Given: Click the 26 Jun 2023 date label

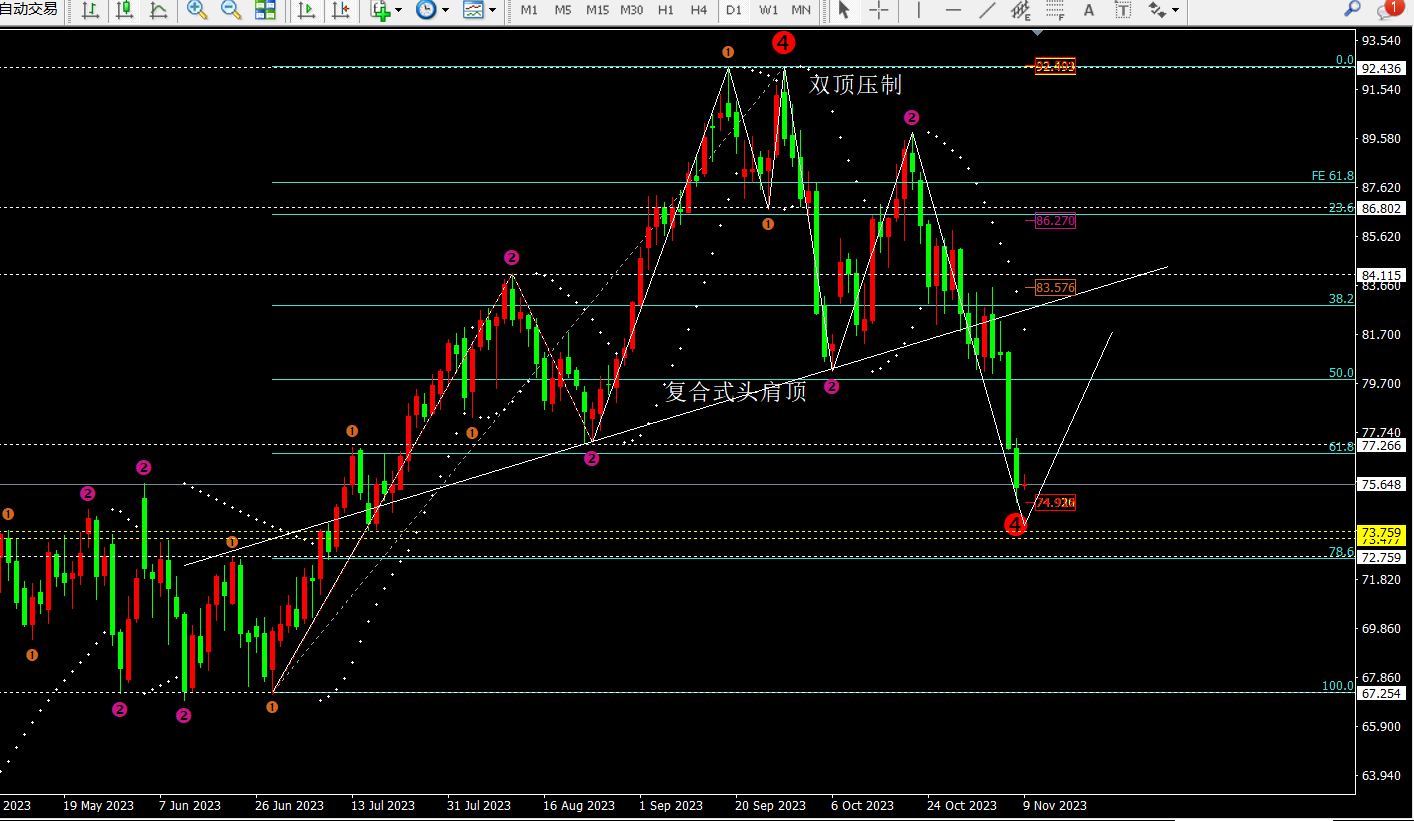Looking at the screenshot, I should pyautogui.click(x=290, y=805).
